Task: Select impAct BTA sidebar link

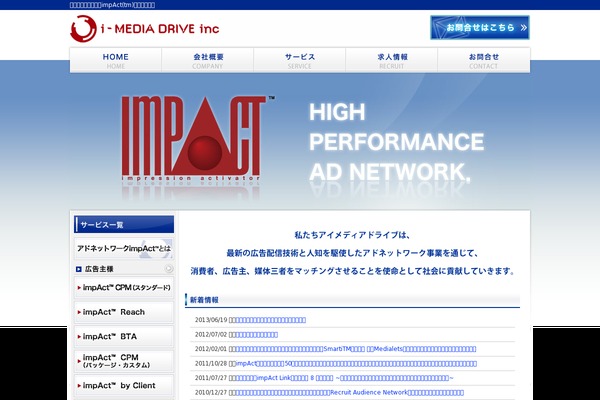Action: [x=124, y=336]
